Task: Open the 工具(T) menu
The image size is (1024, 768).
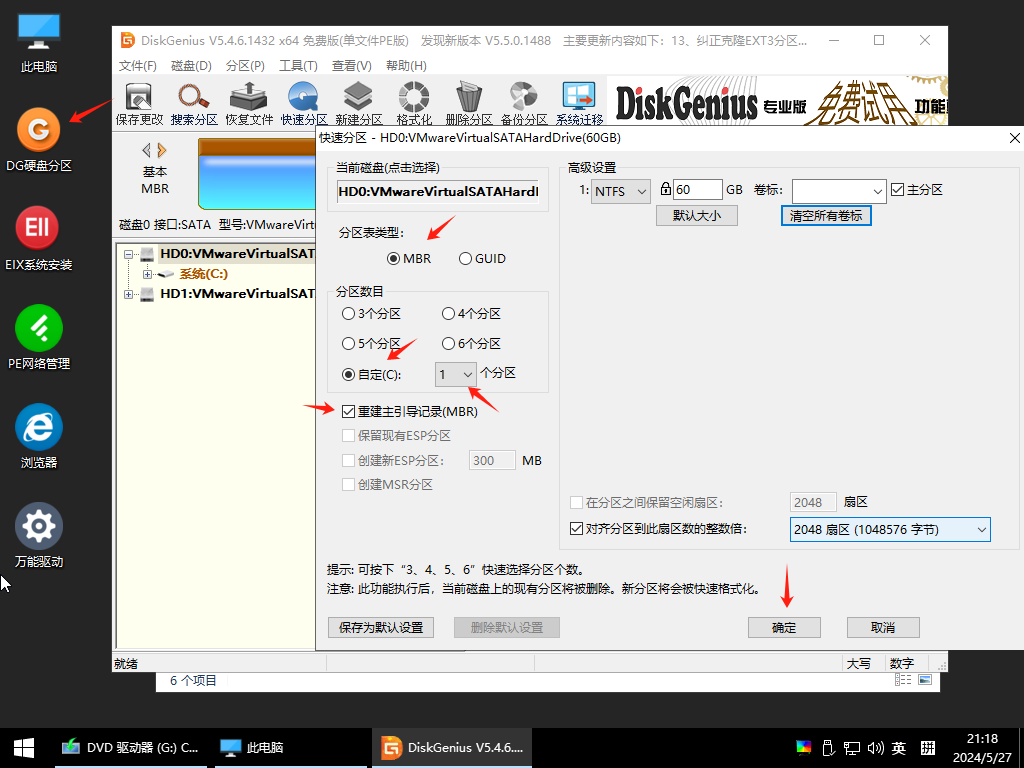Action: pos(298,66)
